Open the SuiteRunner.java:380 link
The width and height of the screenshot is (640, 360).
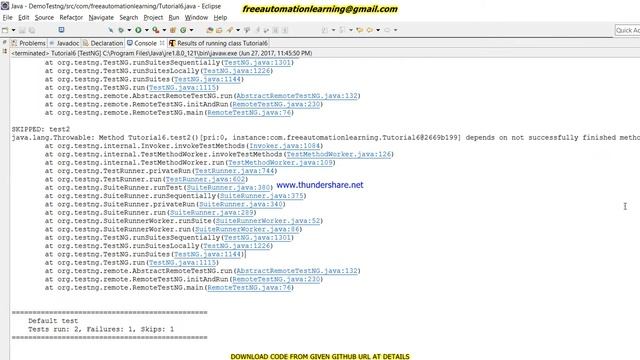click(x=228, y=187)
